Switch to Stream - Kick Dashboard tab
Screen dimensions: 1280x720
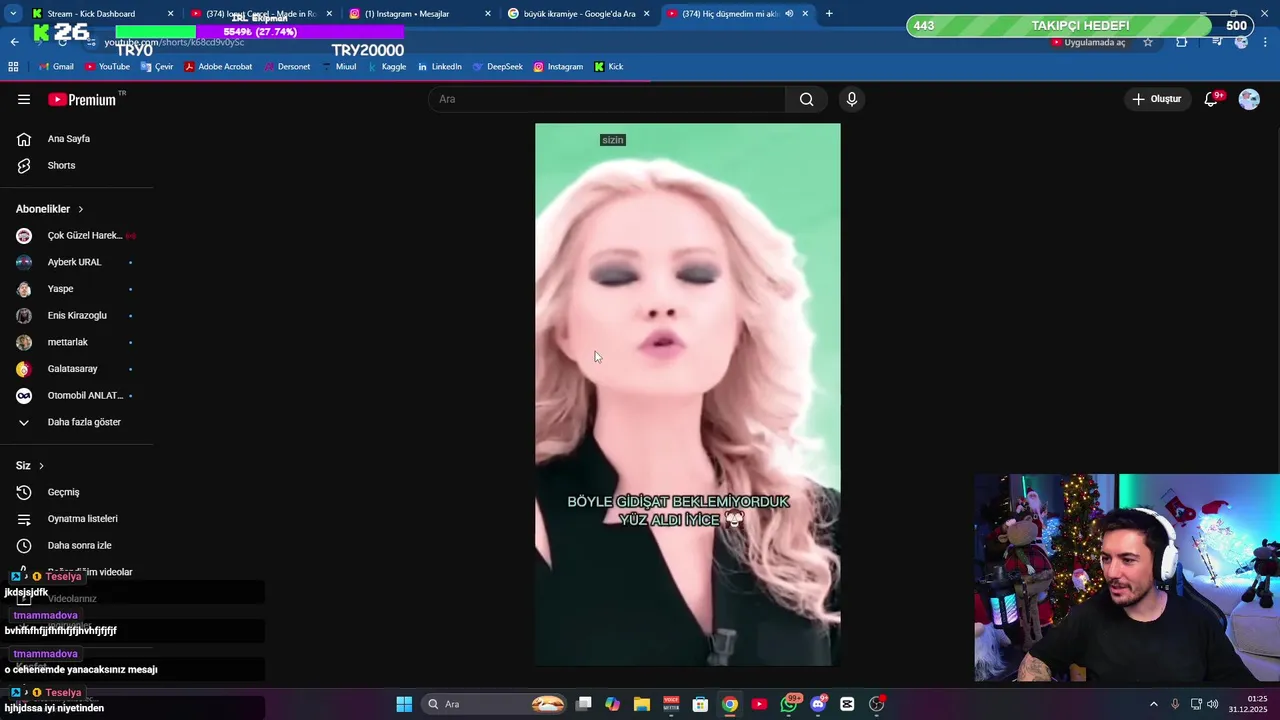(x=101, y=14)
